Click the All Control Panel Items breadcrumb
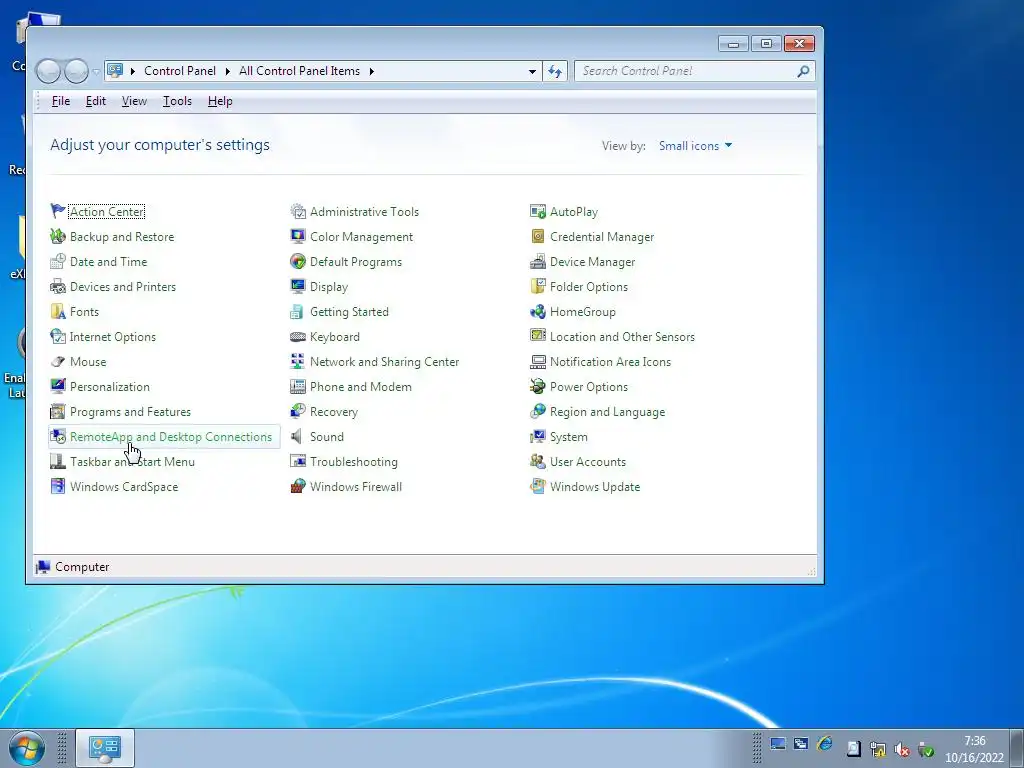The height and width of the screenshot is (768, 1024). (x=299, y=71)
